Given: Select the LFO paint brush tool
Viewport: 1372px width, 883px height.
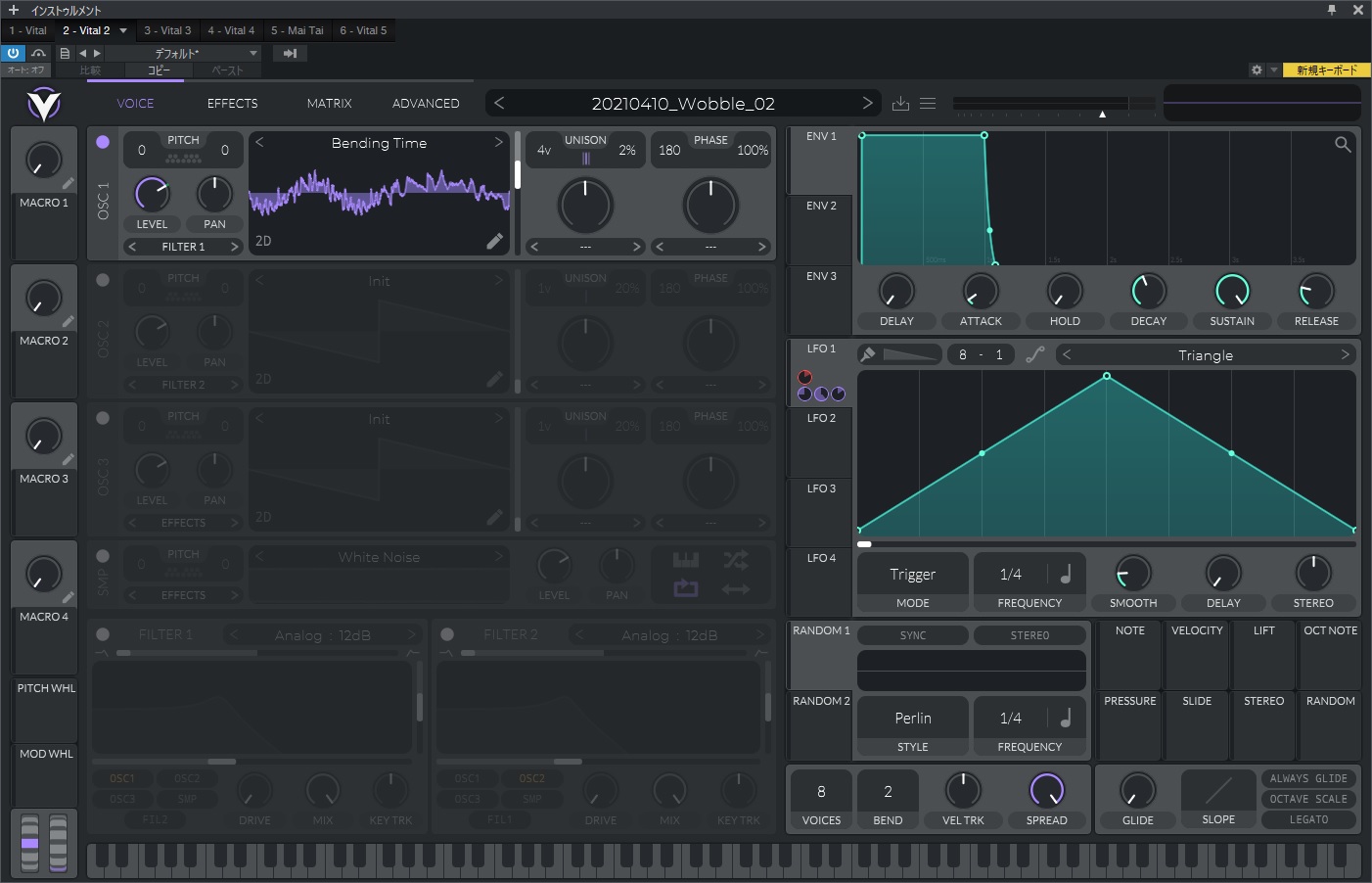Looking at the screenshot, I should click(865, 353).
